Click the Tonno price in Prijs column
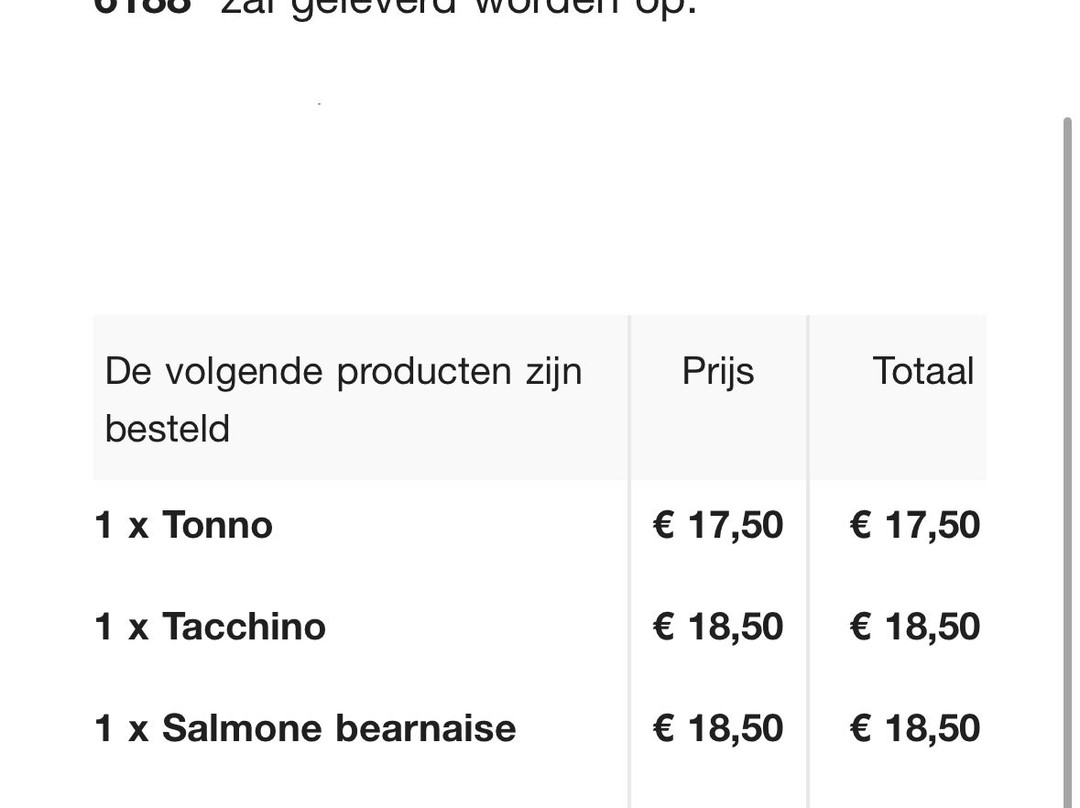This screenshot has height=808, width=1080. point(718,525)
